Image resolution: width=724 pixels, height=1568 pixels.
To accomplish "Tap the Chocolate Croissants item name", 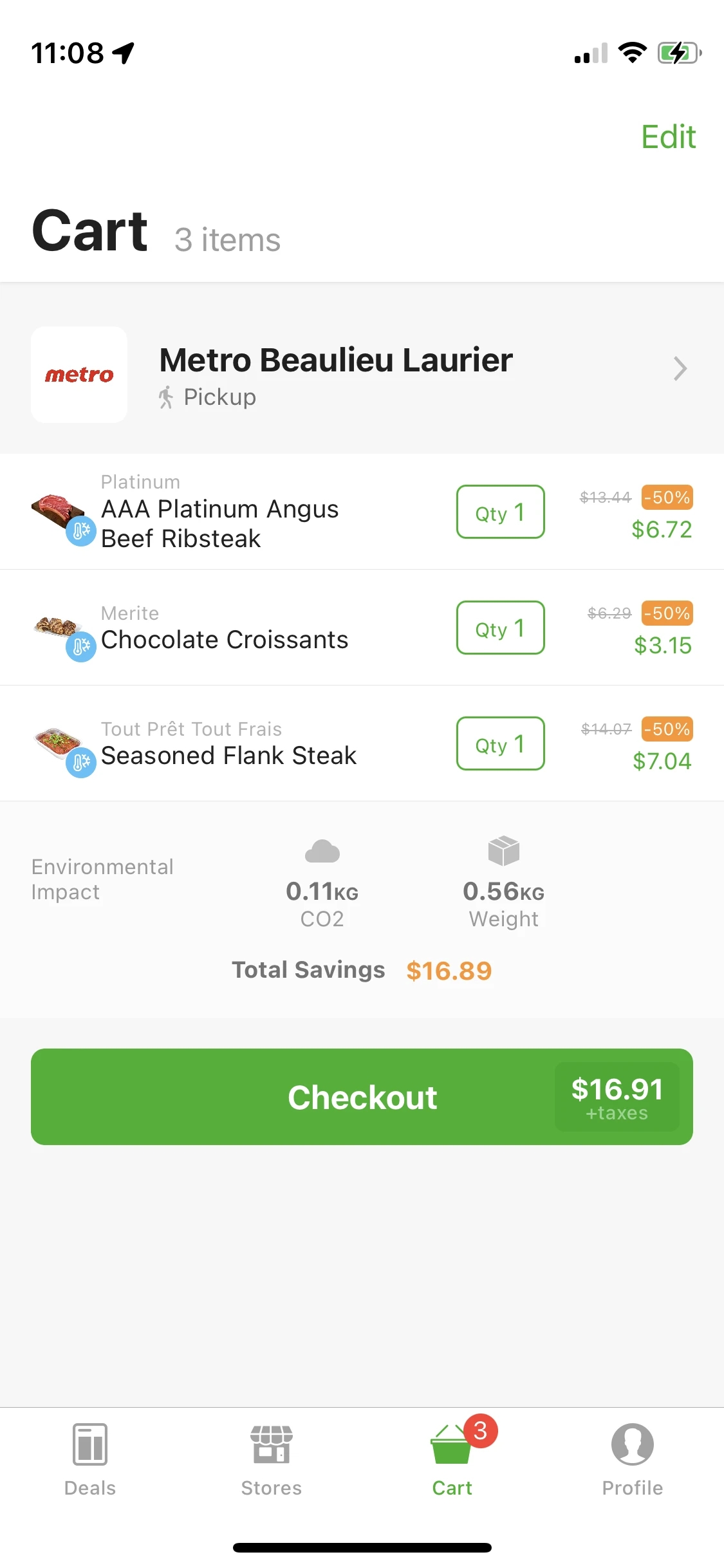I will [x=225, y=640].
